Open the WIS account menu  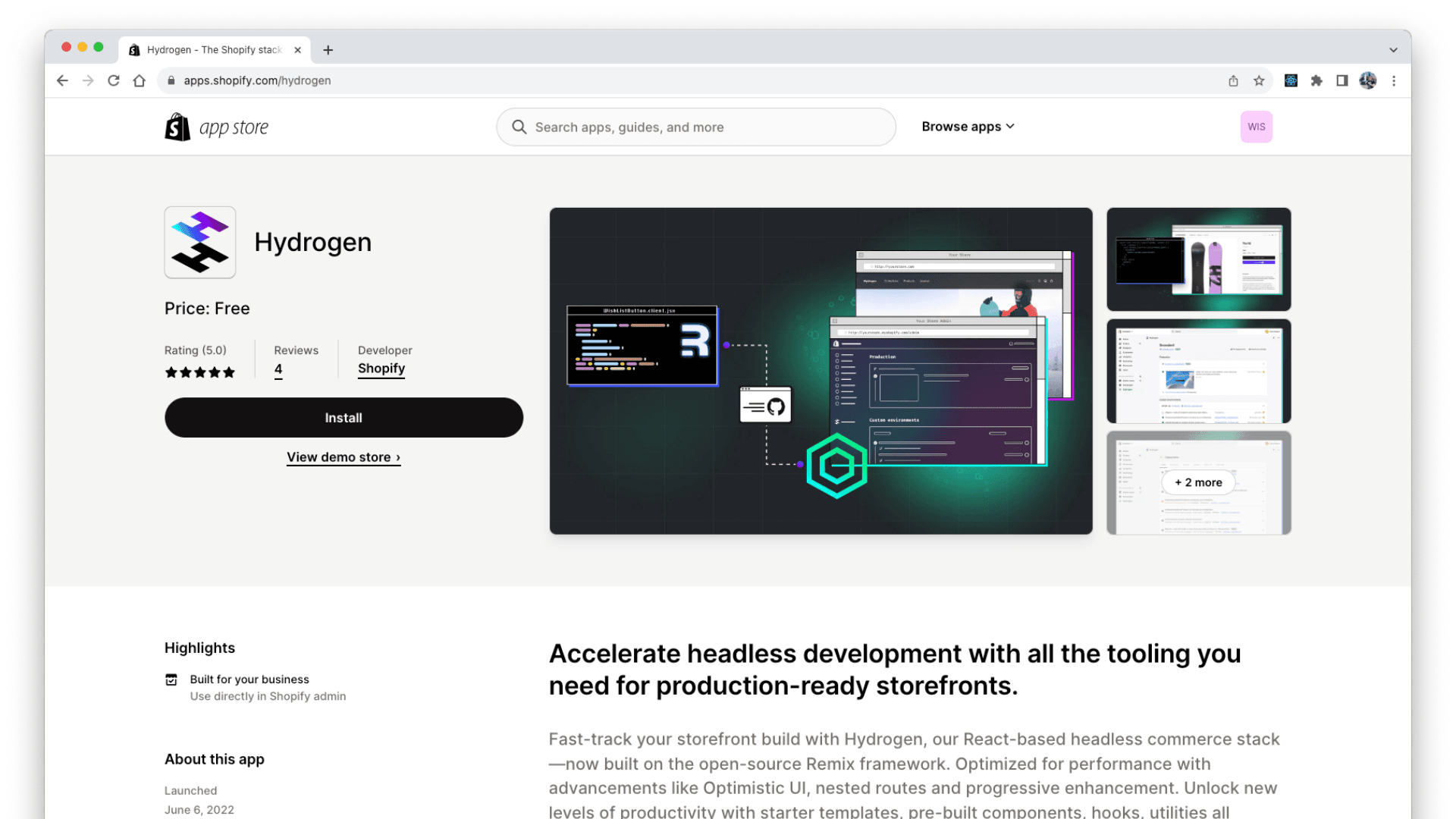(x=1256, y=127)
